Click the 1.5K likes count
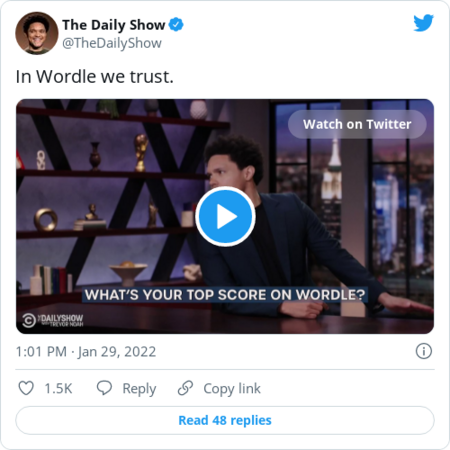Image resolution: width=450 pixels, height=450 pixels. (58, 389)
